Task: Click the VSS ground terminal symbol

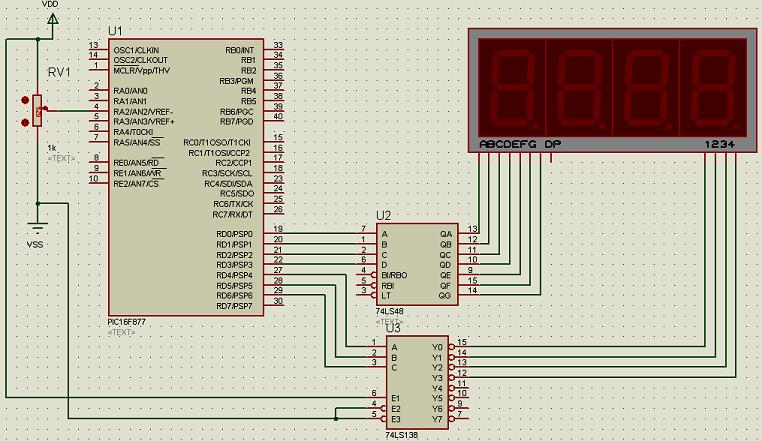Action: click(x=38, y=230)
